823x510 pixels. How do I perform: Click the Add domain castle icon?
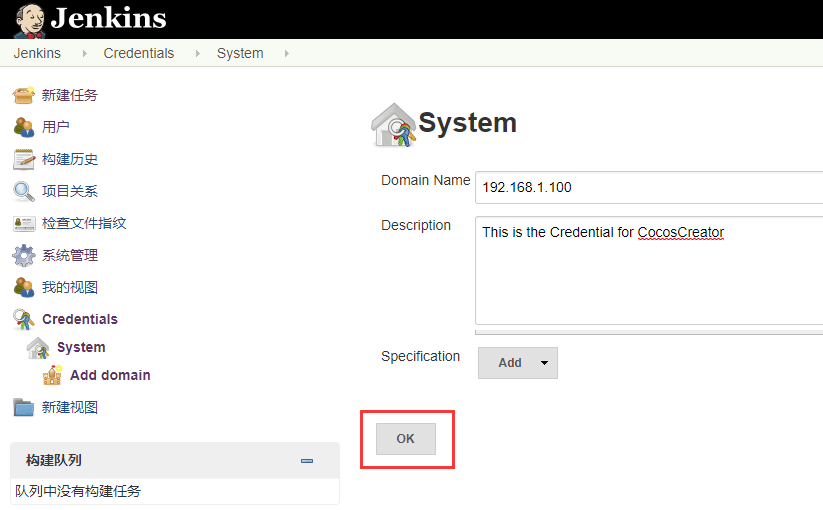click(52, 375)
